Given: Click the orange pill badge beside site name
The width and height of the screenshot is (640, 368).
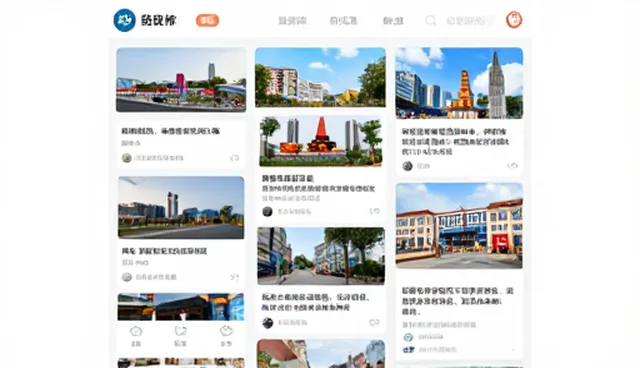Looking at the screenshot, I should coord(207,20).
